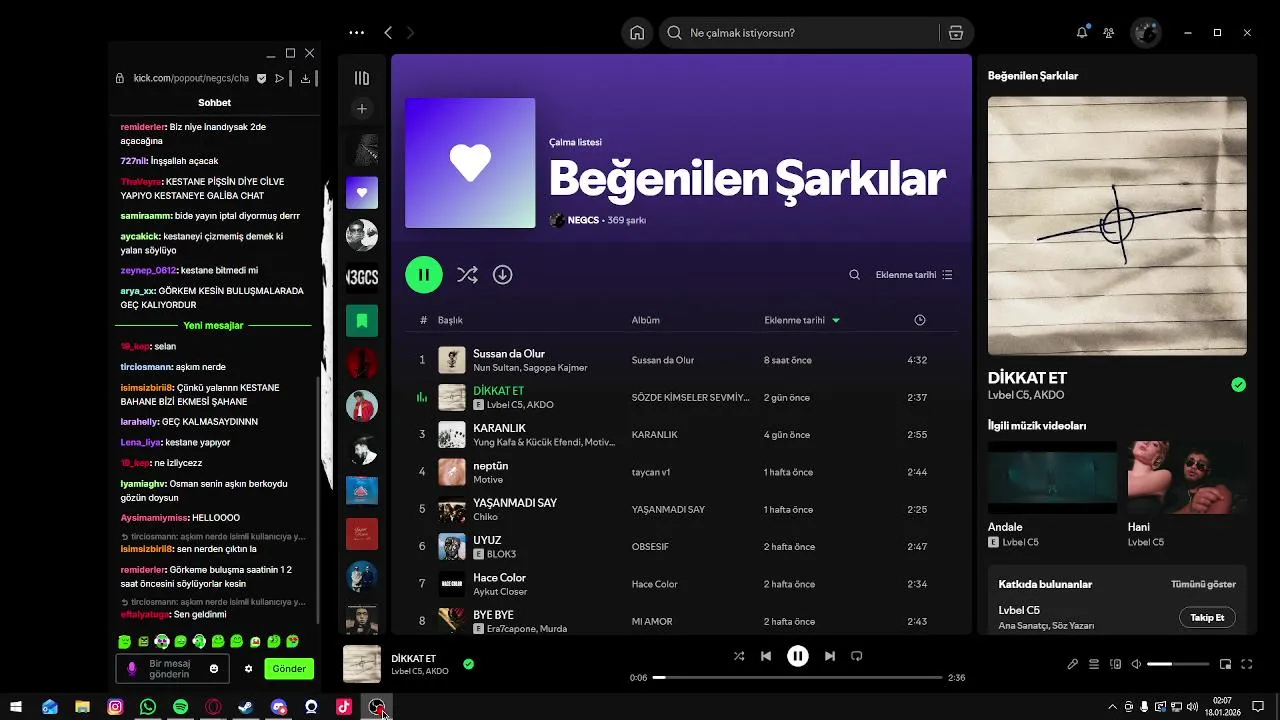This screenshot has height=720, width=1280.
Task: Sort by duration clock column header
Action: pos(920,320)
